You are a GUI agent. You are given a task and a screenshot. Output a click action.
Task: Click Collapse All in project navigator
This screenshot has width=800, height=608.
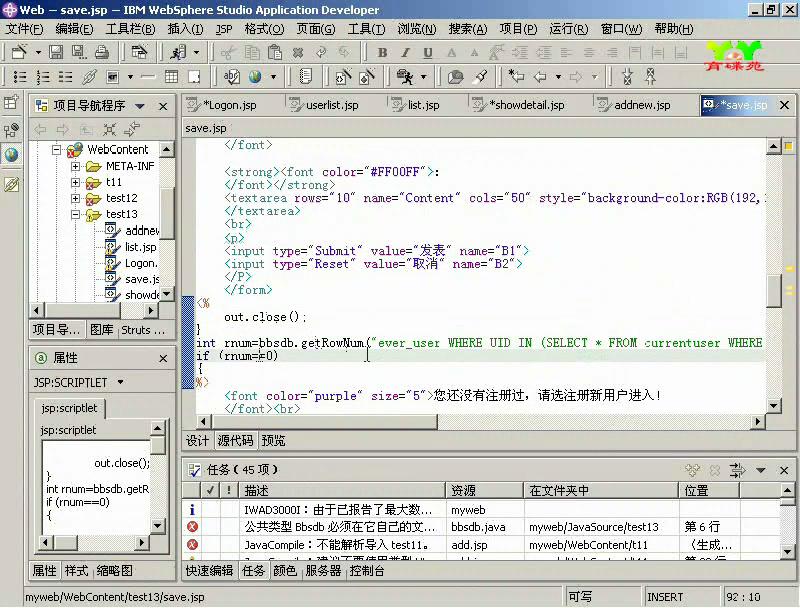[109, 130]
